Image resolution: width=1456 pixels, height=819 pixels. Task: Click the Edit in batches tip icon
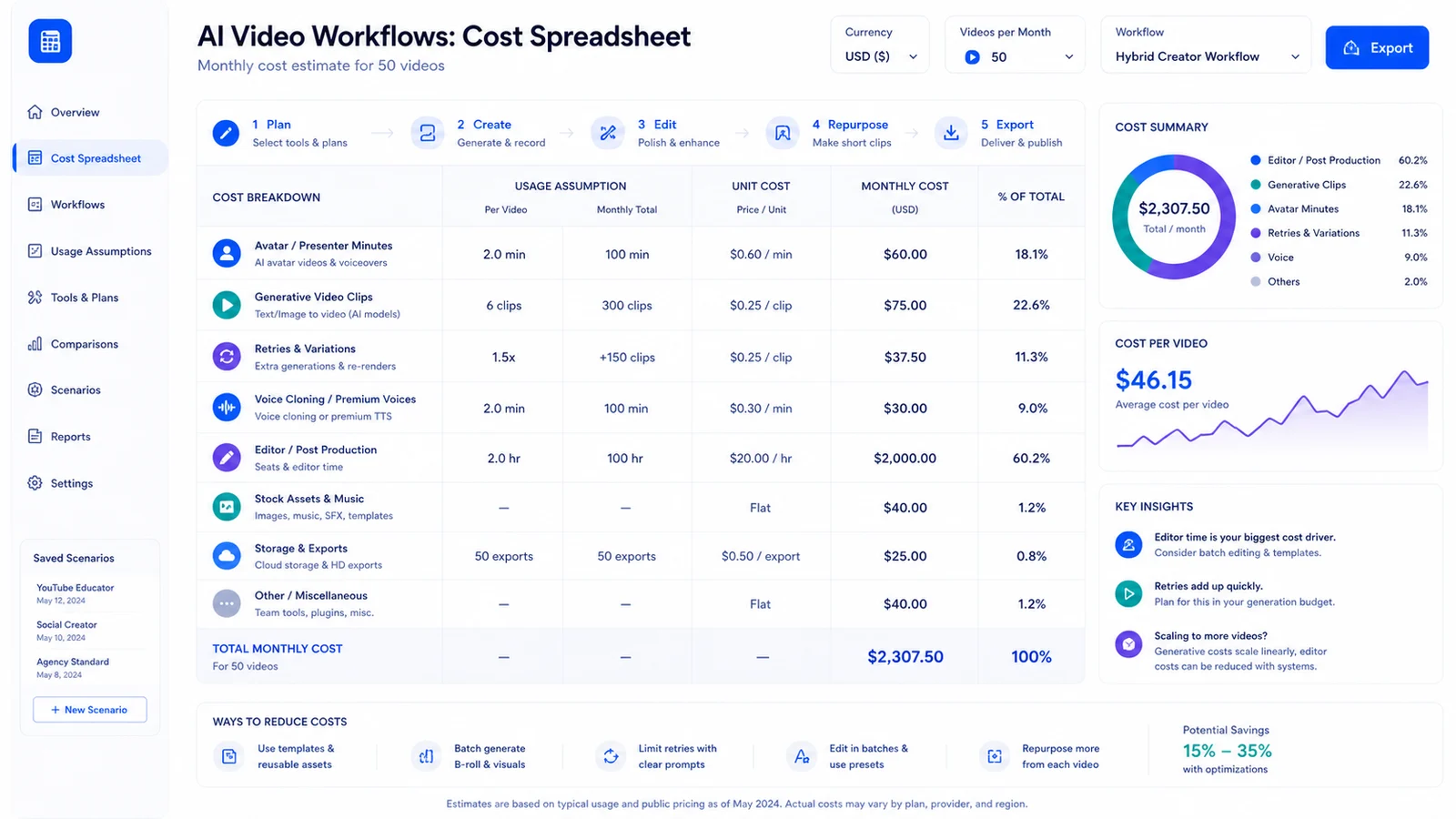[802, 756]
